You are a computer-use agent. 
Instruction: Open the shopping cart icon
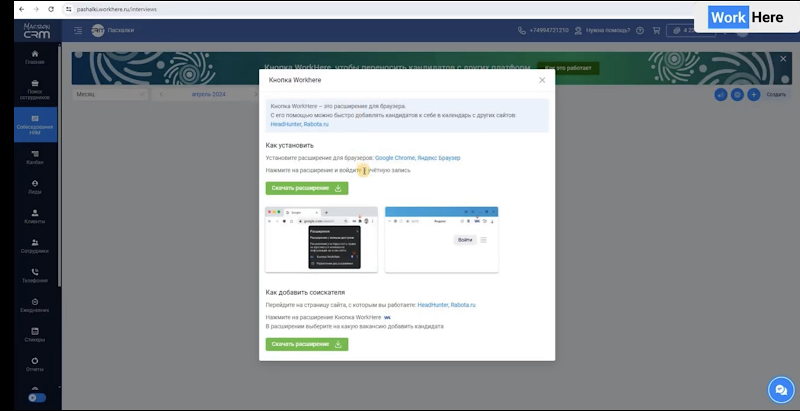tap(656, 31)
